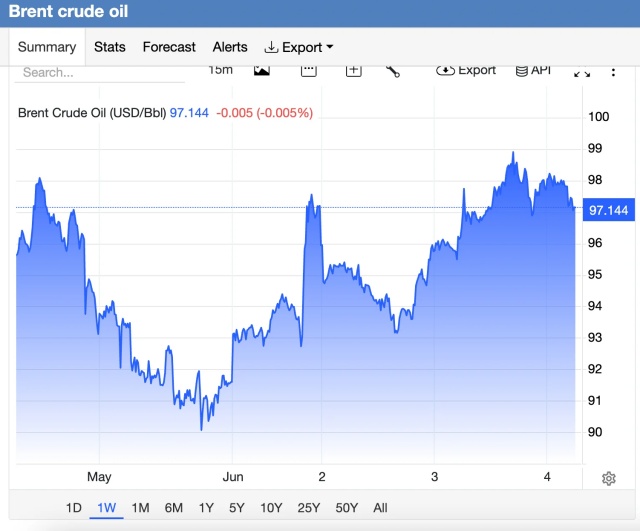Image resolution: width=640 pixels, height=531 pixels.
Task: Show All time range data
Action: click(380, 508)
